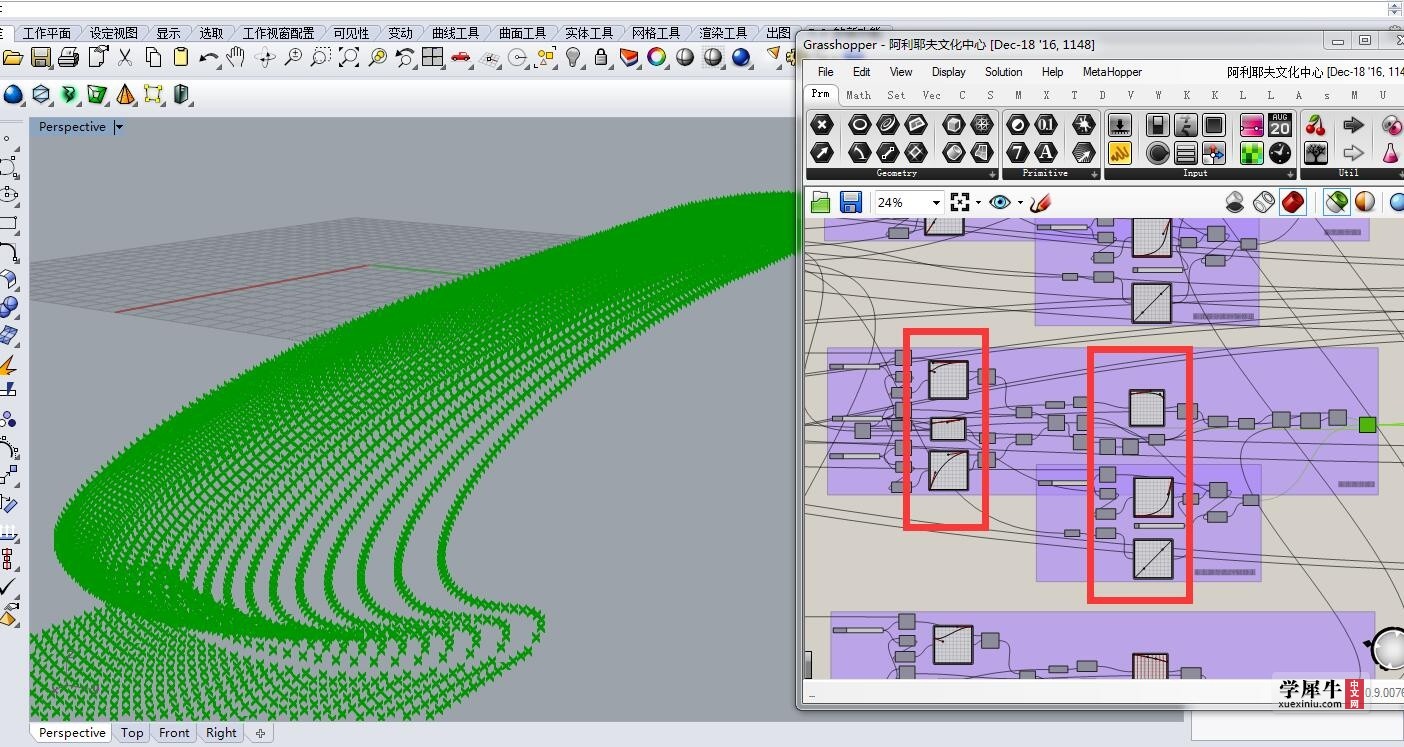1404x747 pixels.
Task: Toggle shaded red preview mode in Grasshopper
Action: click(x=1293, y=202)
